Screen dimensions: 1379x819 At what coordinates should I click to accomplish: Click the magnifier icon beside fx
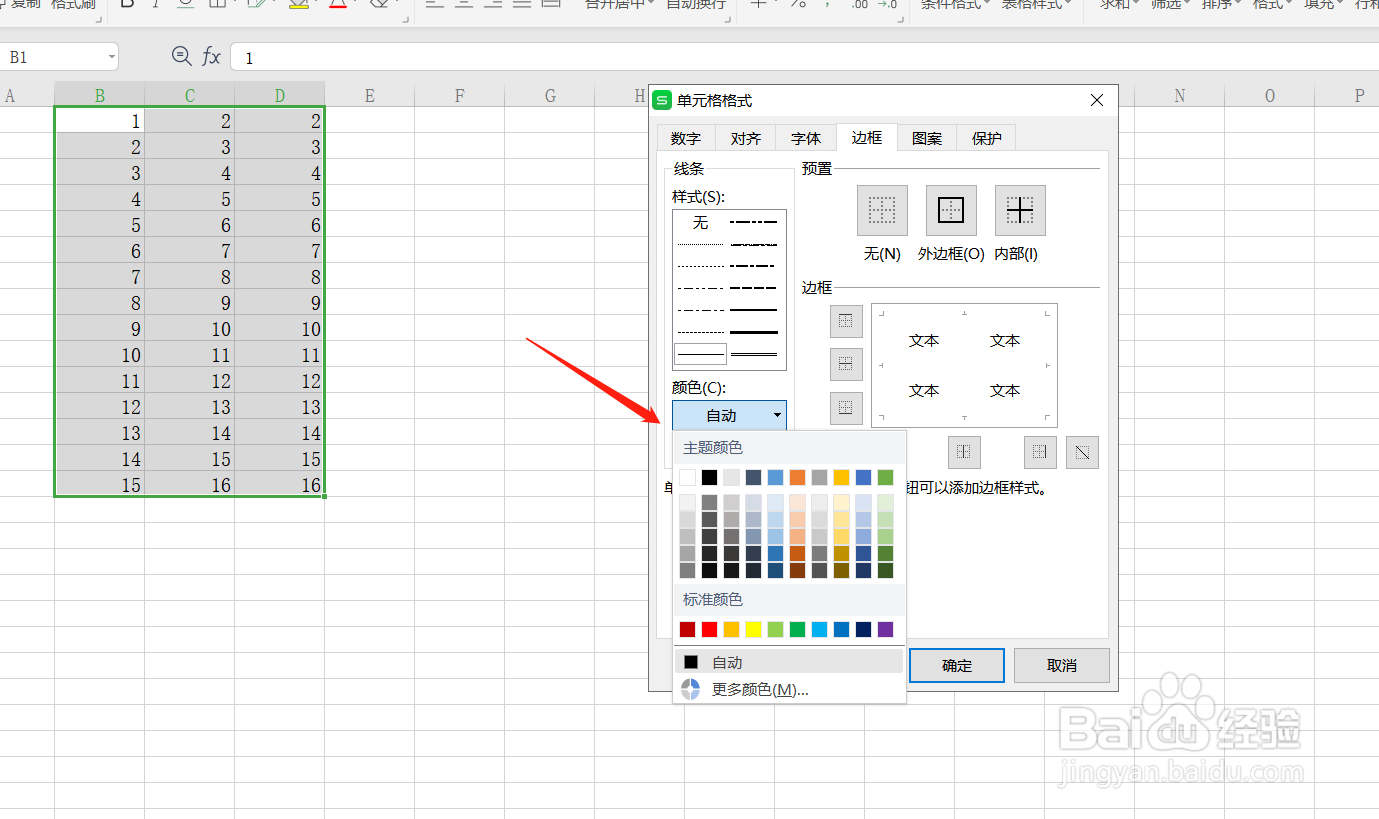[181, 57]
